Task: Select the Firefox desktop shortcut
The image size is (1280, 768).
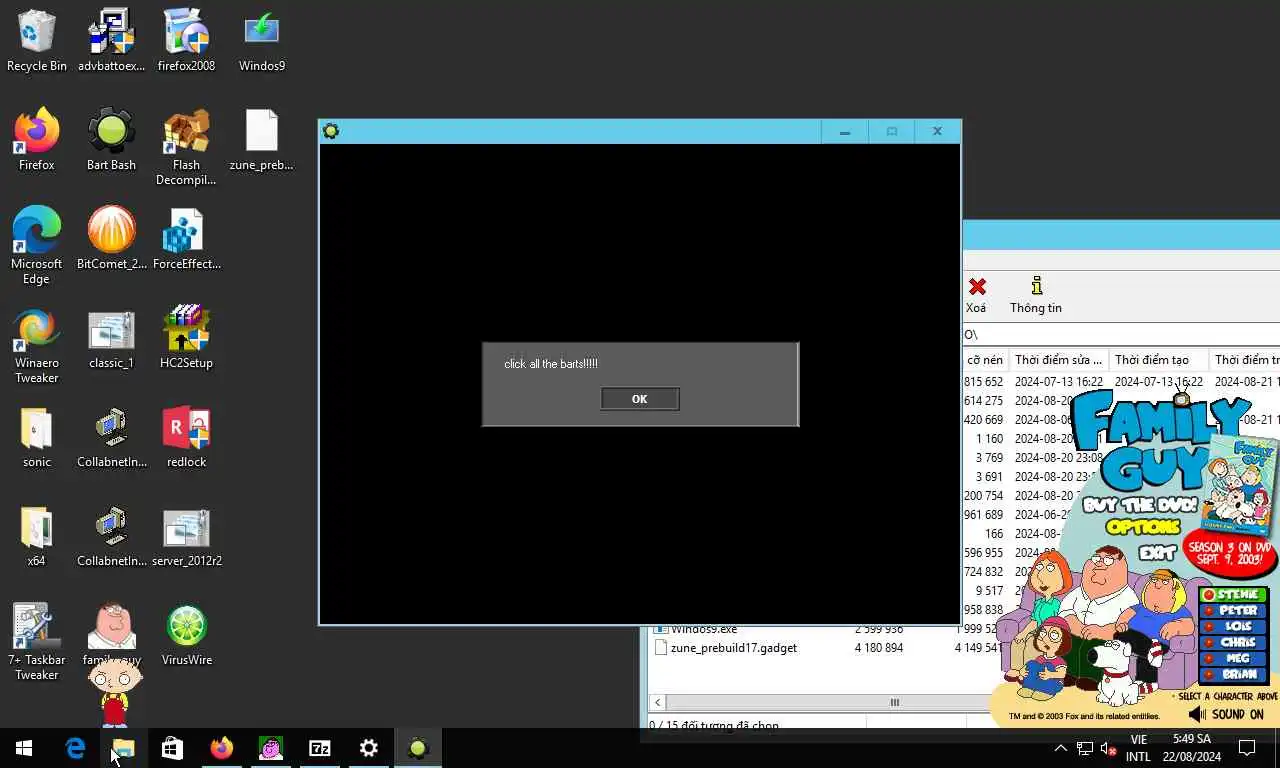Action: pos(37,140)
